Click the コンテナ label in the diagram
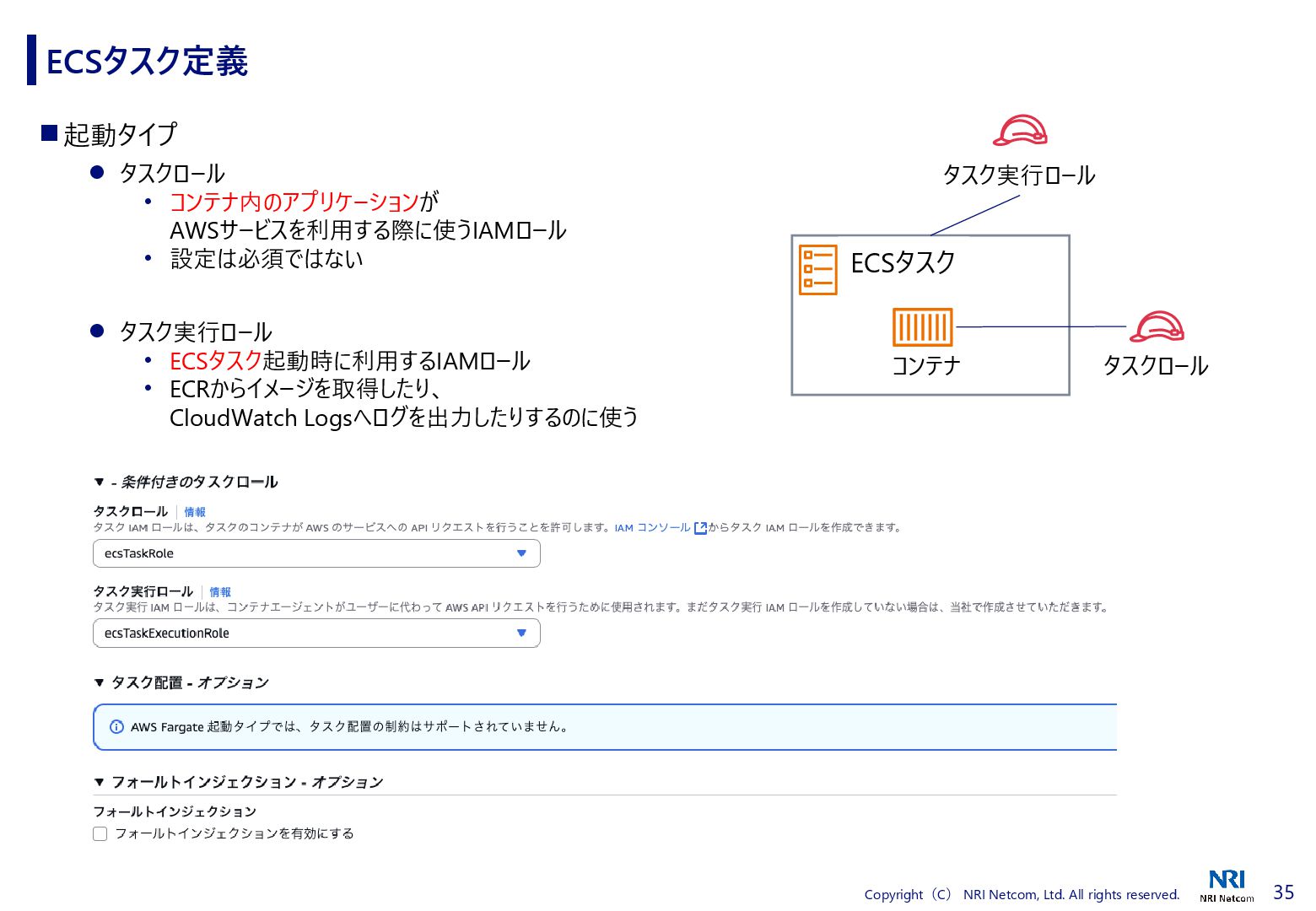This screenshot has height=911, width=1316. click(x=926, y=365)
